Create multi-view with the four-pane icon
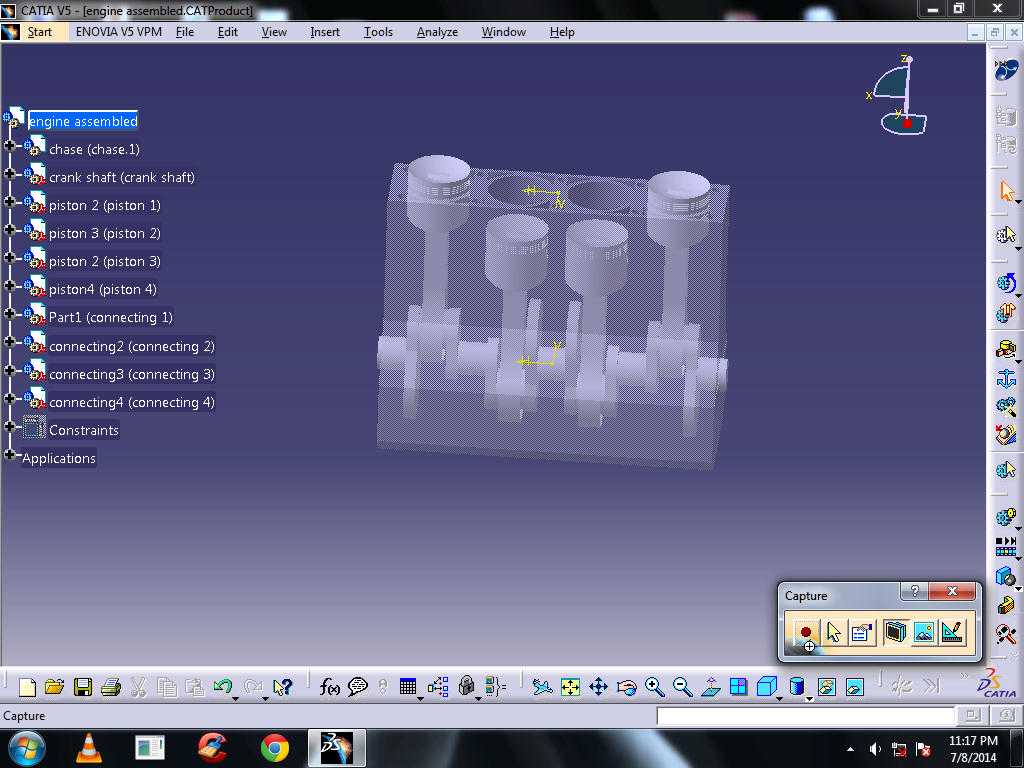 [x=739, y=687]
